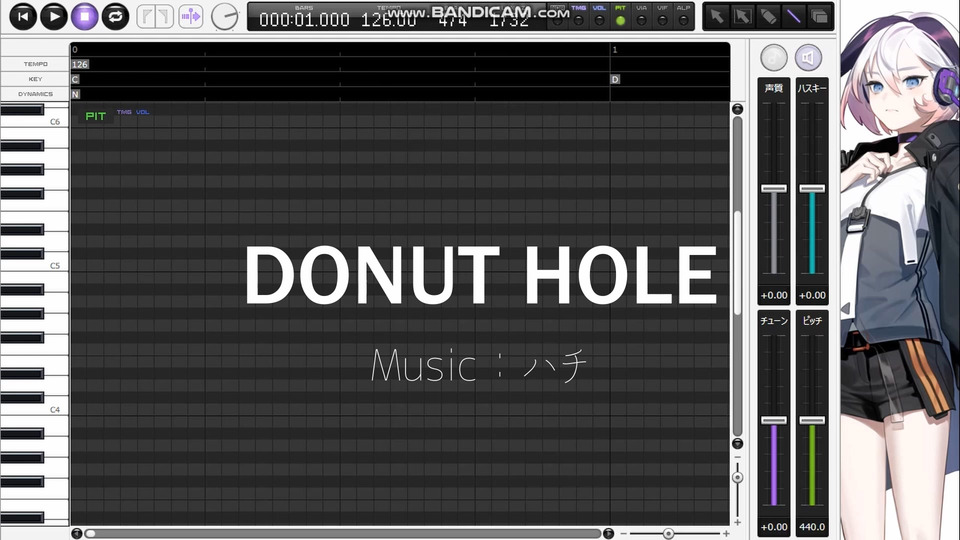This screenshot has width=960, height=540.
Task: Click the bars time display 000:01.000
Action: pyautogui.click(x=304, y=20)
